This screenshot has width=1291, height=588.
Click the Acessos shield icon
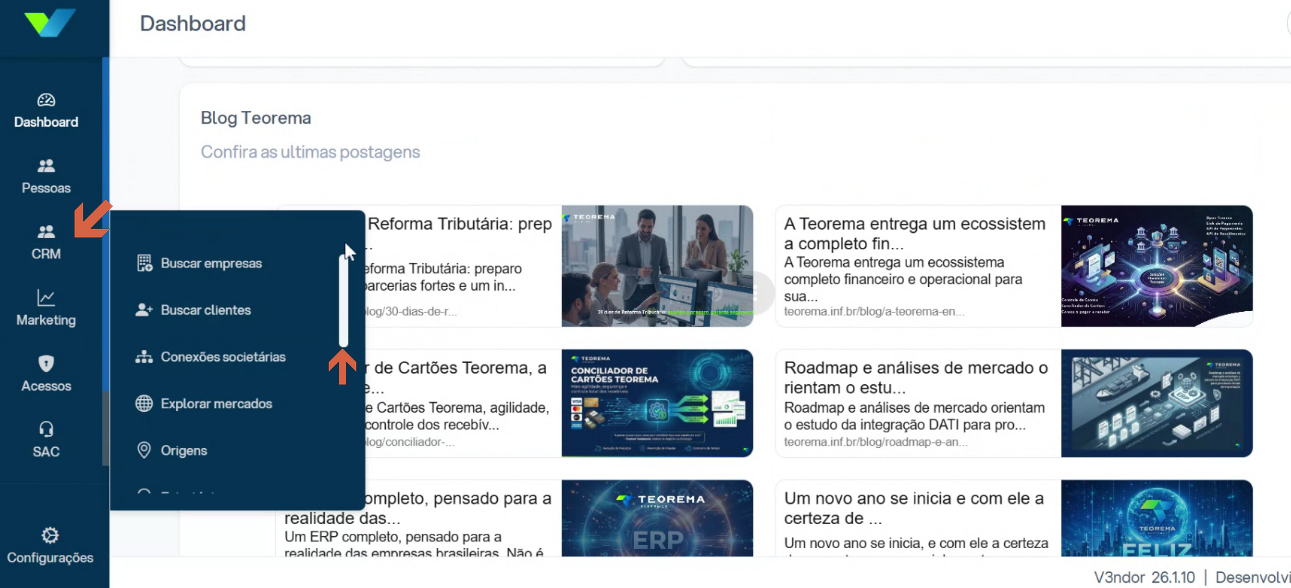pyautogui.click(x=46, y=363)
